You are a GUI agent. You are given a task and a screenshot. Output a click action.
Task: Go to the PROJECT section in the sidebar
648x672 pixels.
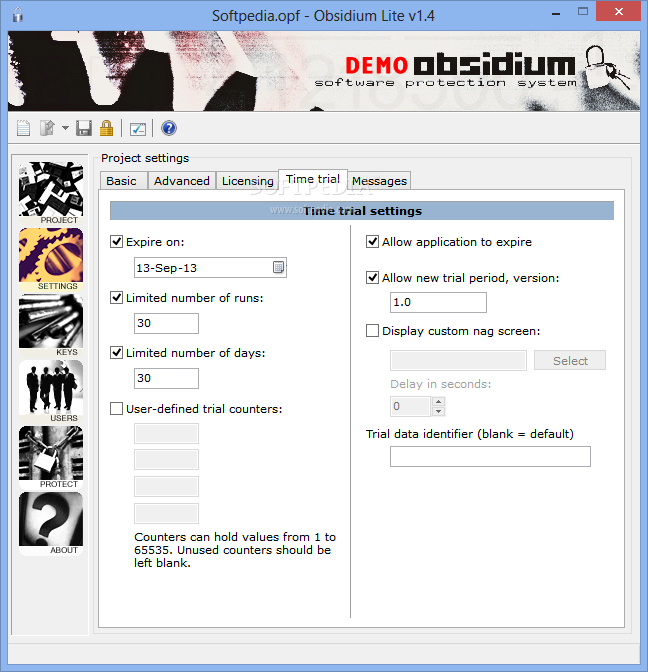[51, 193]
